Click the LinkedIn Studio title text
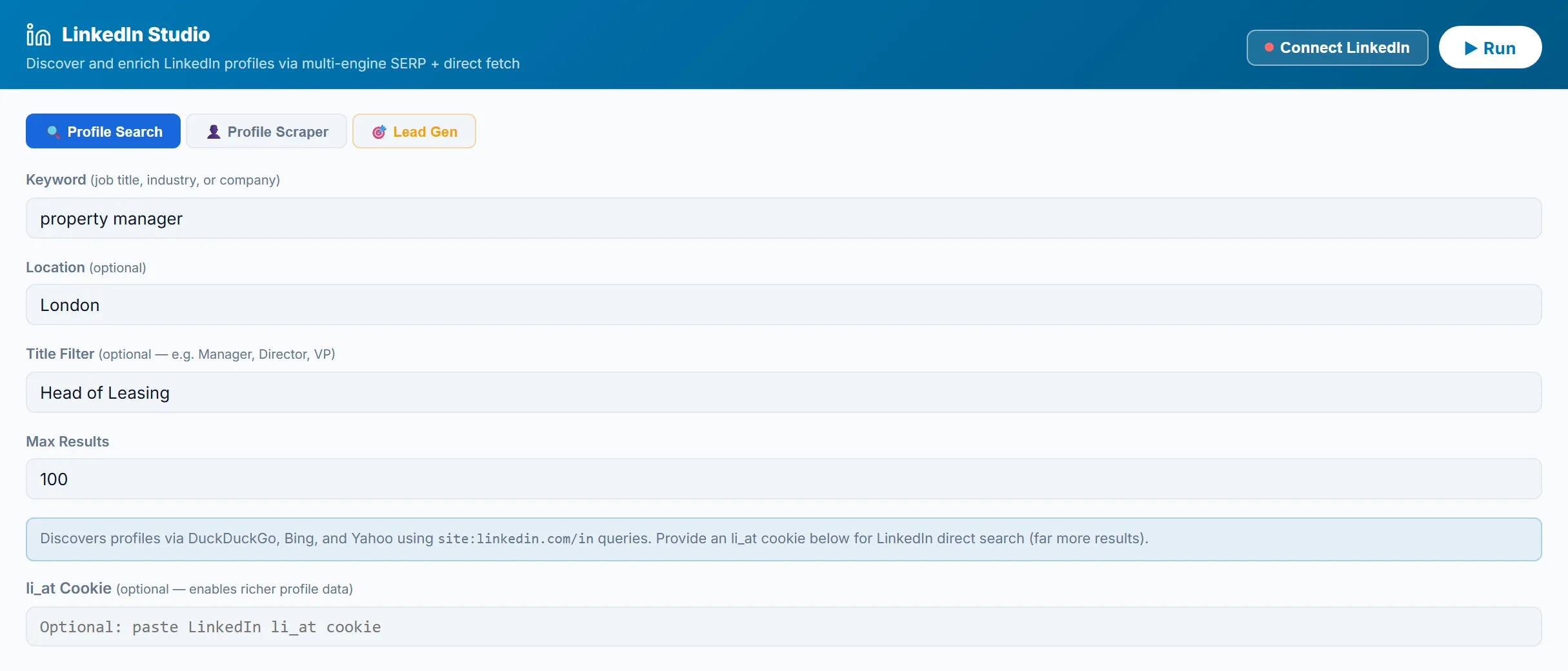The width and height of the screenshot is (1568, 671). click(x=136, y=34)
